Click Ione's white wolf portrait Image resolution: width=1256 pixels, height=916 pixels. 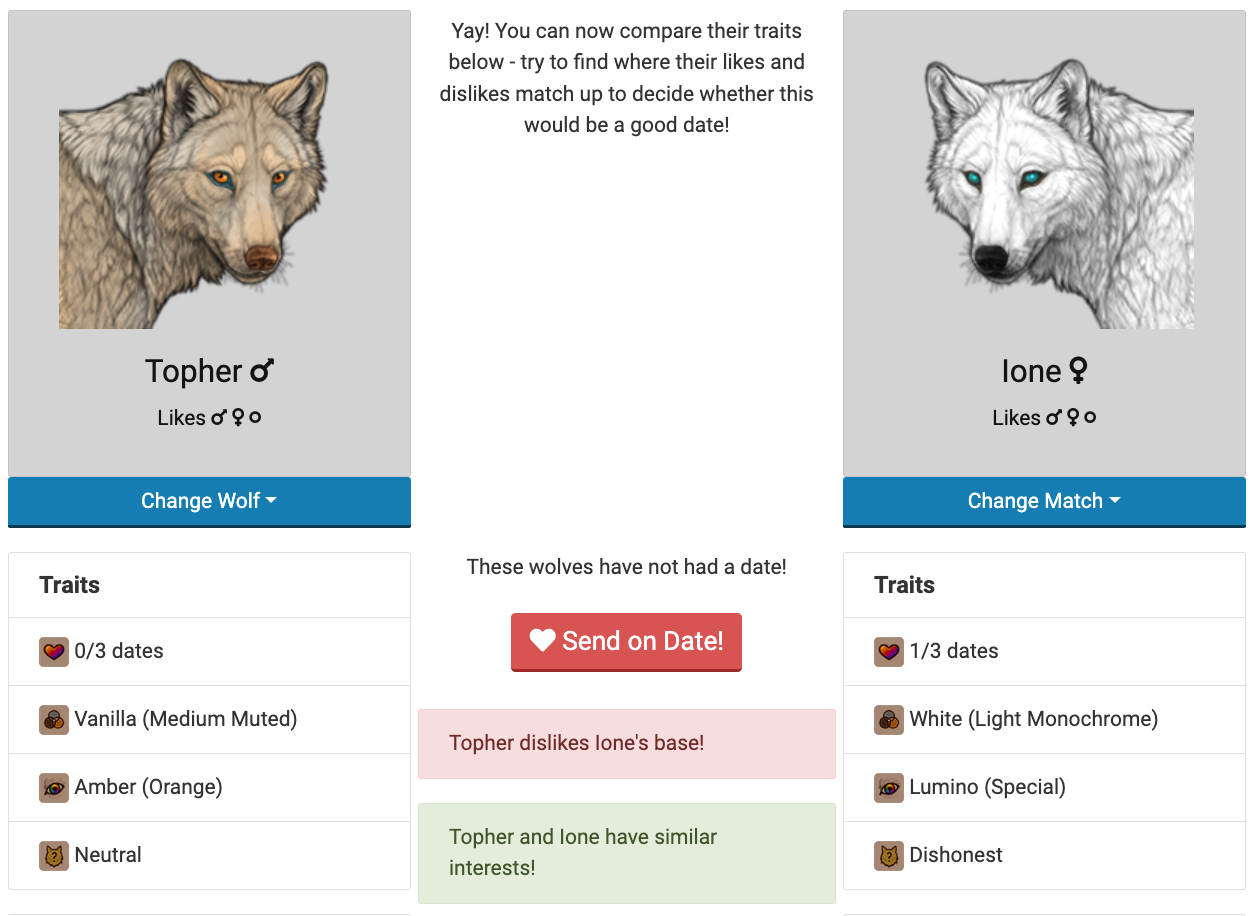(x=1059, y=194)
